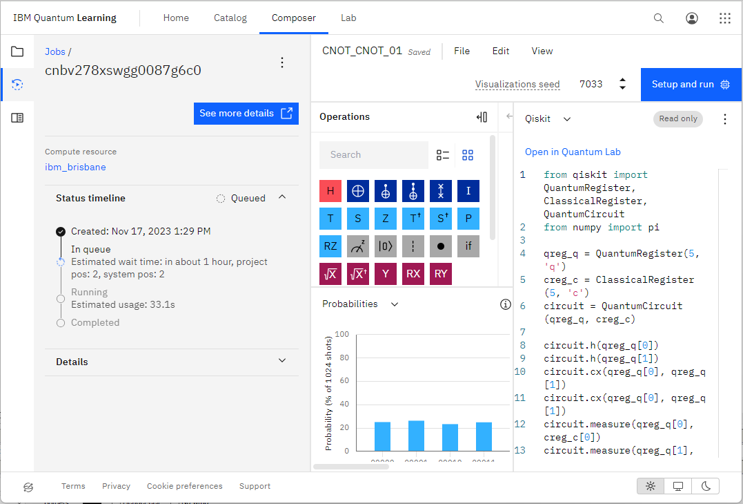The width and height of the screenshot is (743, 504).
Task: Select the barrier operation icon
Action: coord(413,246)
